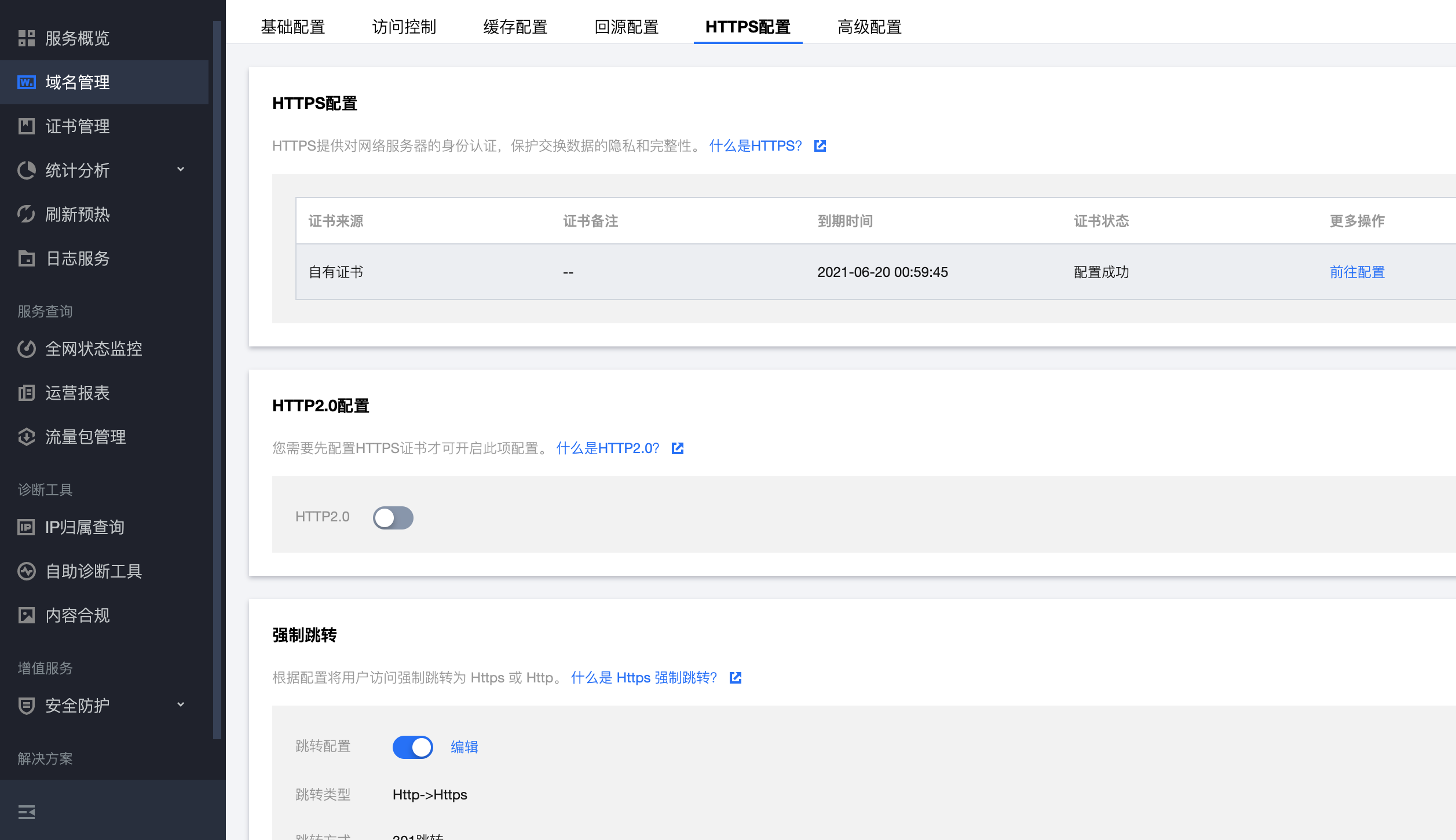Image resolution: width=1456 pixels, height=840 pixels.
Task: Click the 证书管理 sidebar icon
Action: point(27,126)
